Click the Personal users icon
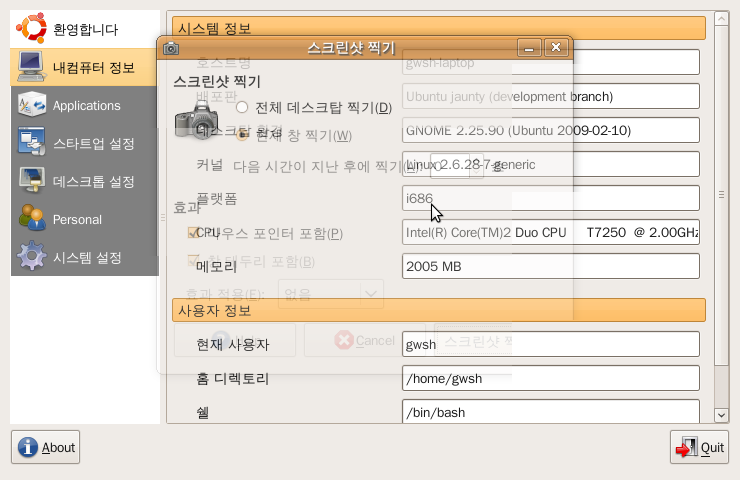This screenshot has height=480, width=740. point(32,218)
